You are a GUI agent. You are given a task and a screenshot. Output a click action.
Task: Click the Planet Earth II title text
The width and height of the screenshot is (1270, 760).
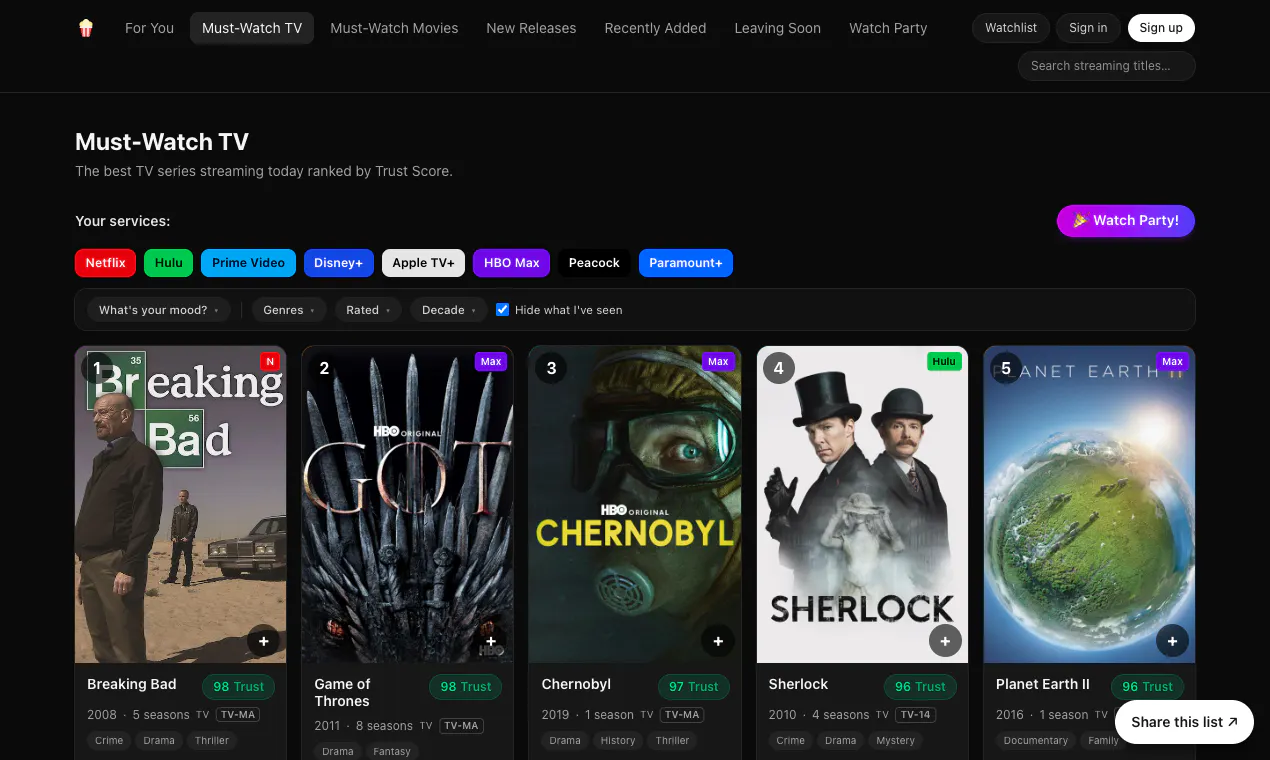point(1043,684)
